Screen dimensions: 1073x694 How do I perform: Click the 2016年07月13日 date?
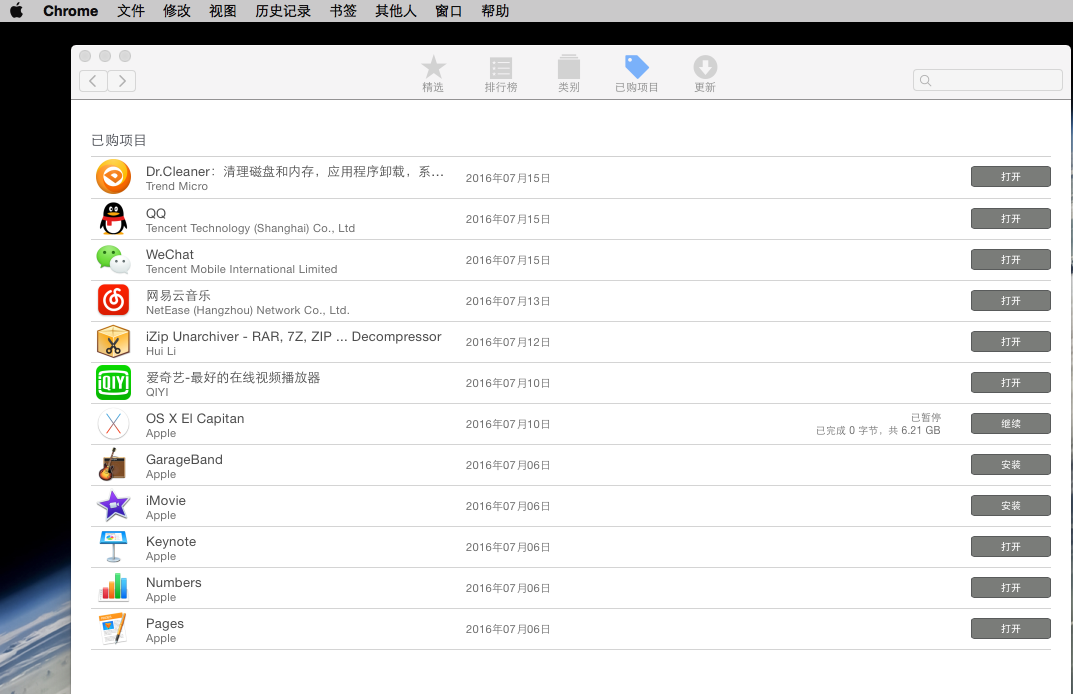tap(508, 301)
